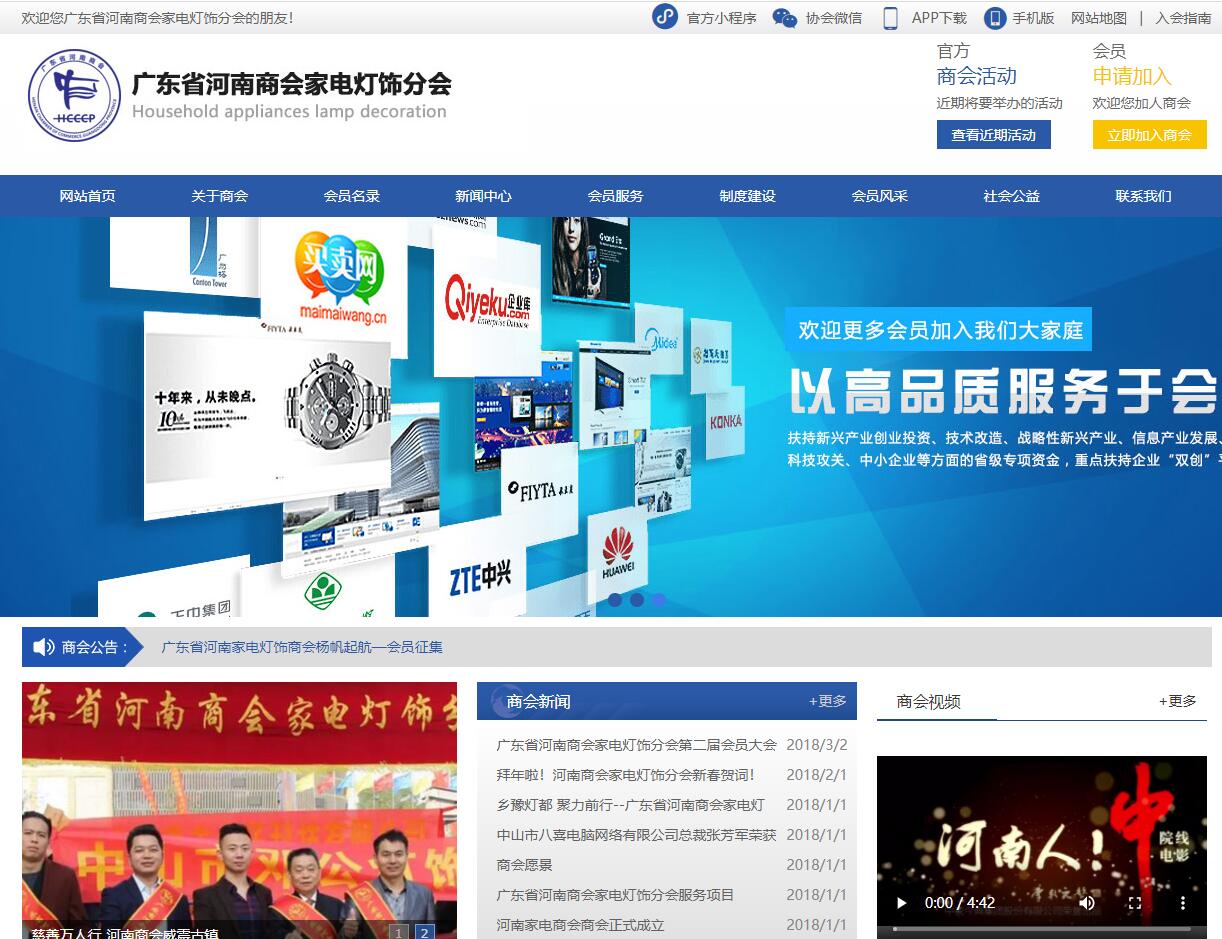Click the HEEEP association logo
Viewport: 1222px width, 939px height.
[x=74, y=96]
